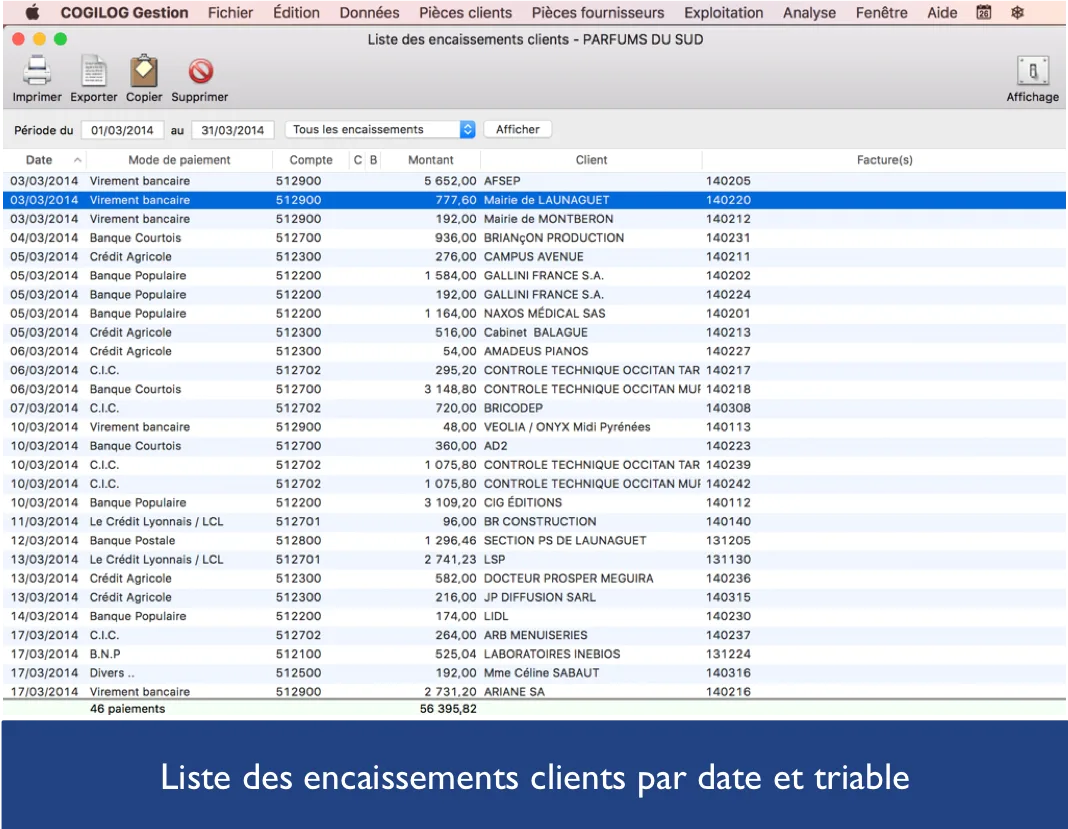This screenshot has width=1068, height=829.
Task: Click the Copier clipboard icon
Action: 144,71
